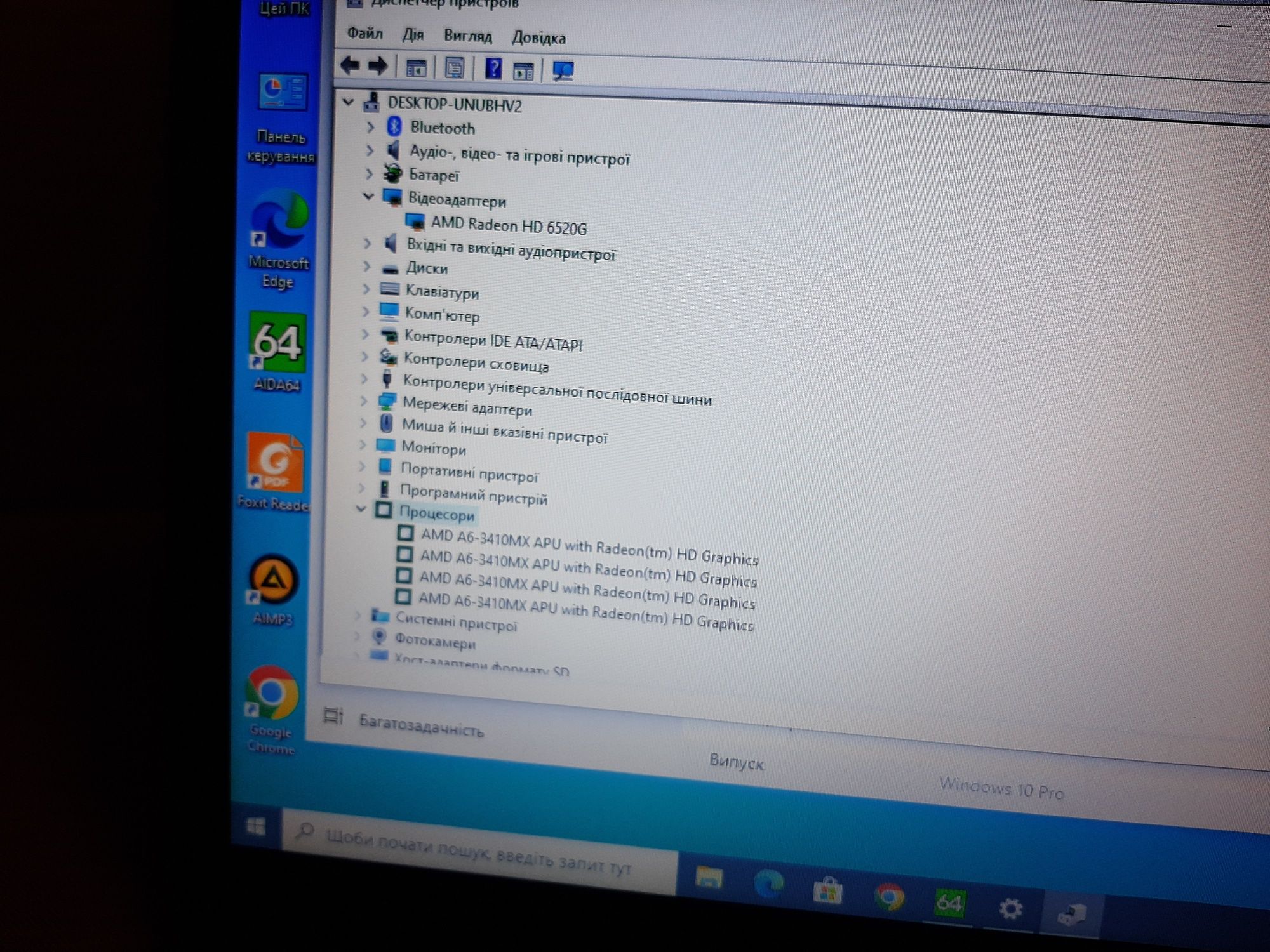Click the taskbar search box
Viewport: 1270px width, 952px height.
point(480,850)
